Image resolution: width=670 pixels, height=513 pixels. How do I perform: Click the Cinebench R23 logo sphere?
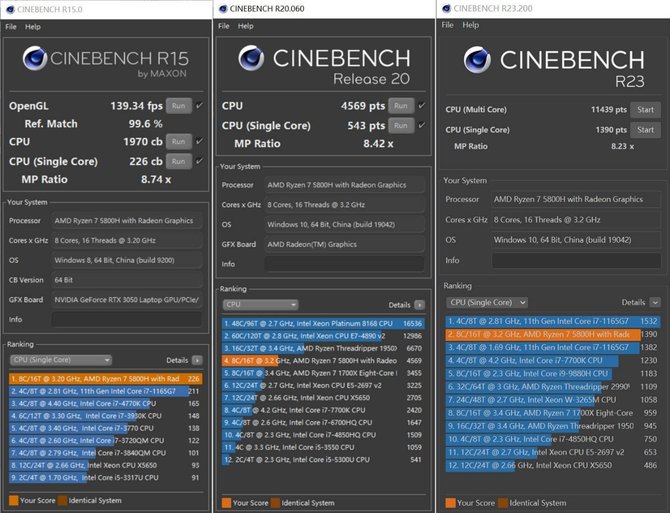477,60
